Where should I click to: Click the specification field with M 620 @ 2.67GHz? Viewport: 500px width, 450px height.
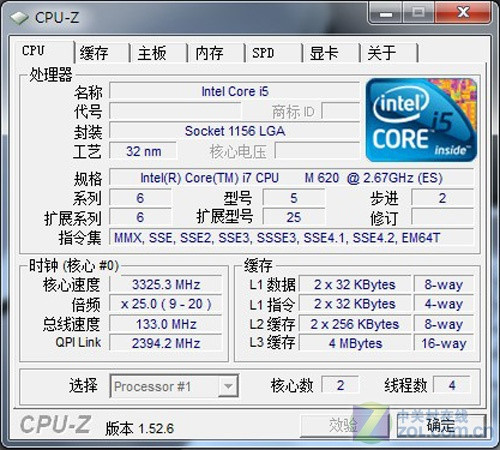point(292,177)
